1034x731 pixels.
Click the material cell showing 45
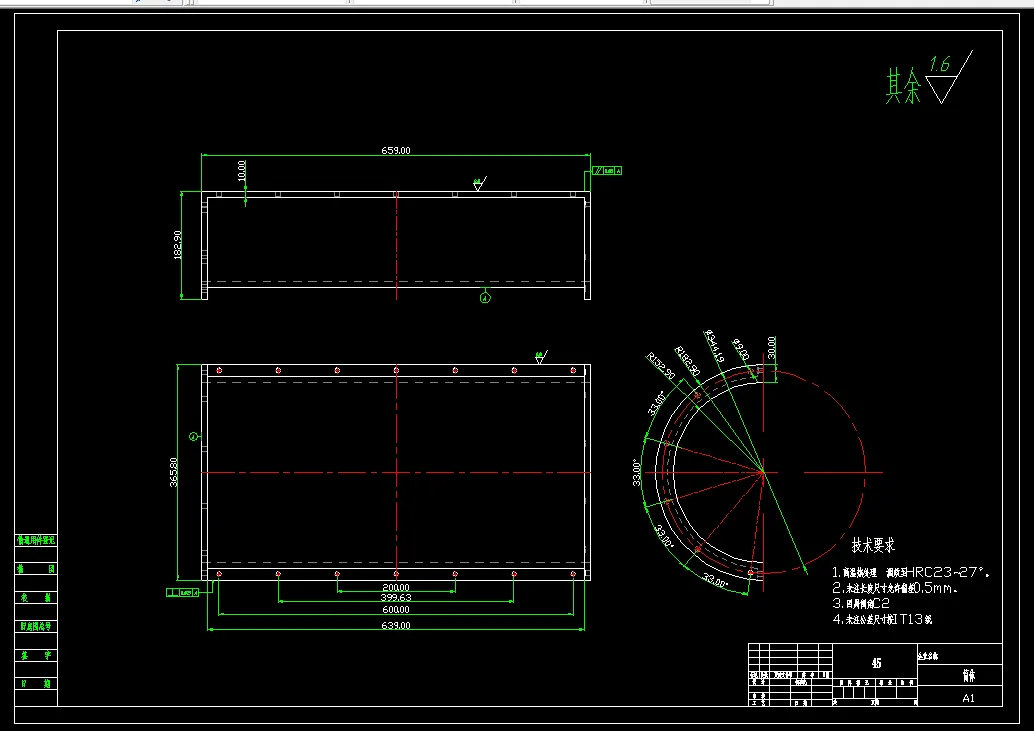click(876, 662)
